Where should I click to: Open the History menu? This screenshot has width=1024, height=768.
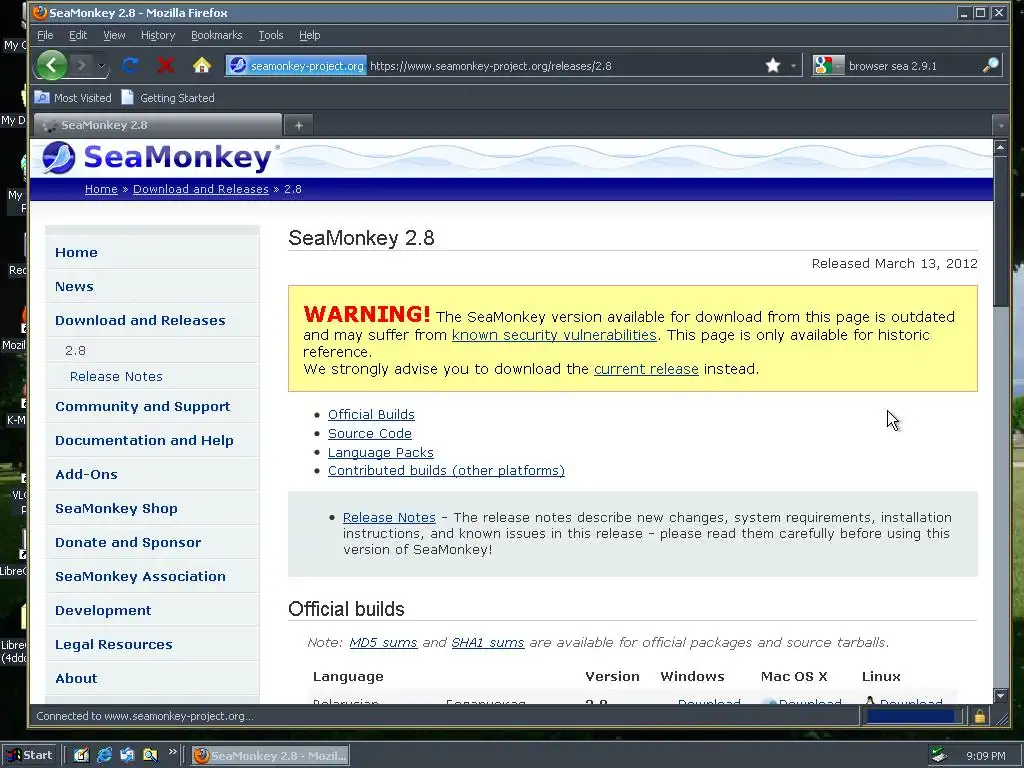(x=158, y=35)
